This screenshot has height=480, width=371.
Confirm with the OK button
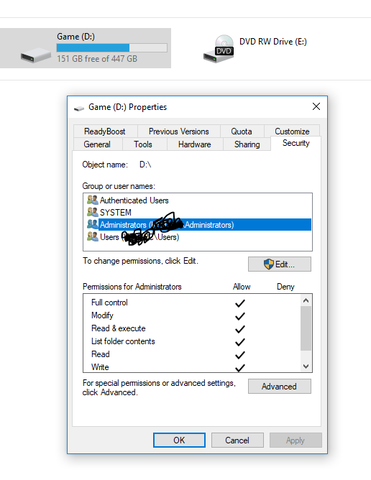[179, 440]
